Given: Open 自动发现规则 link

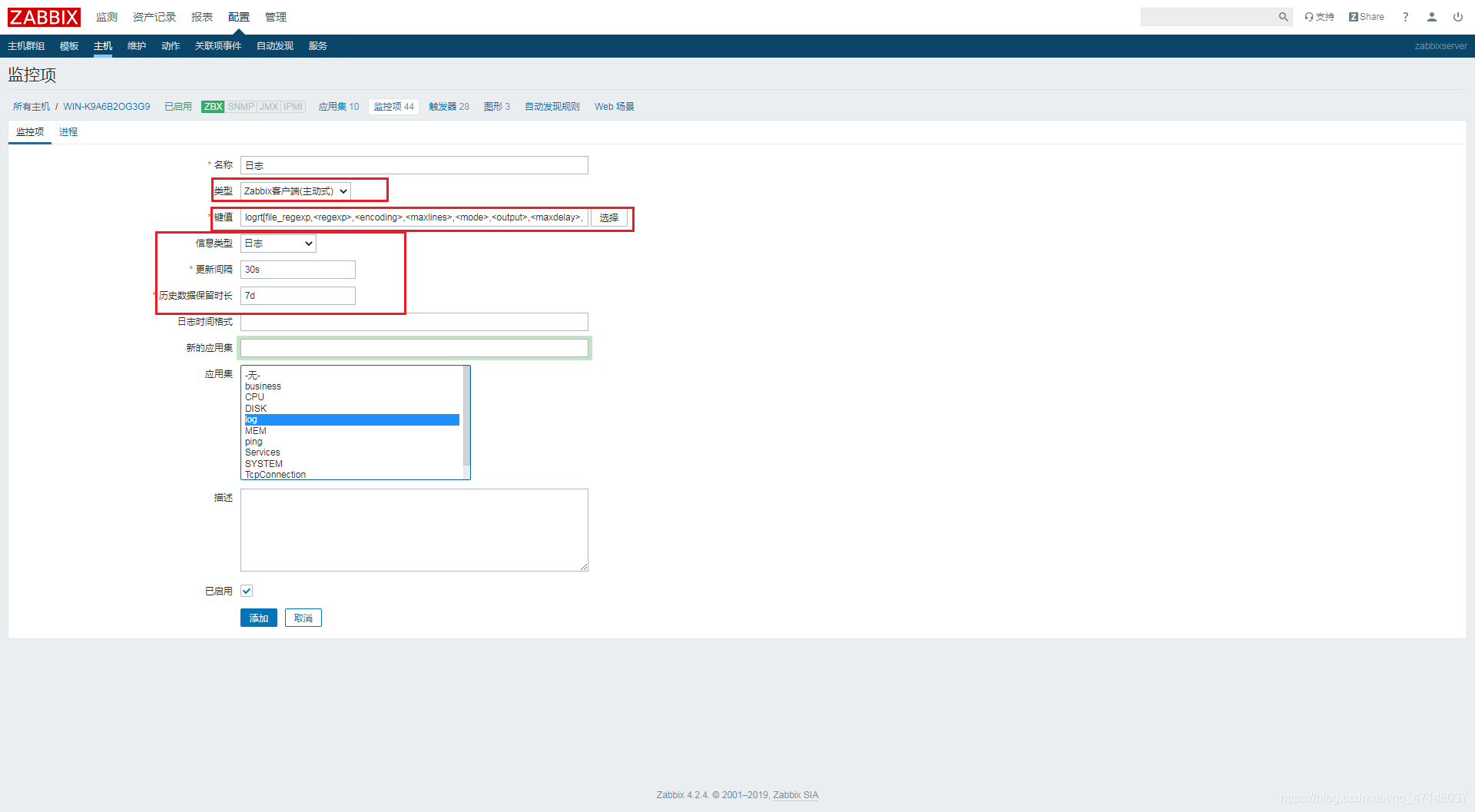Looking at the screenshot, I should (x=552, y=107).
